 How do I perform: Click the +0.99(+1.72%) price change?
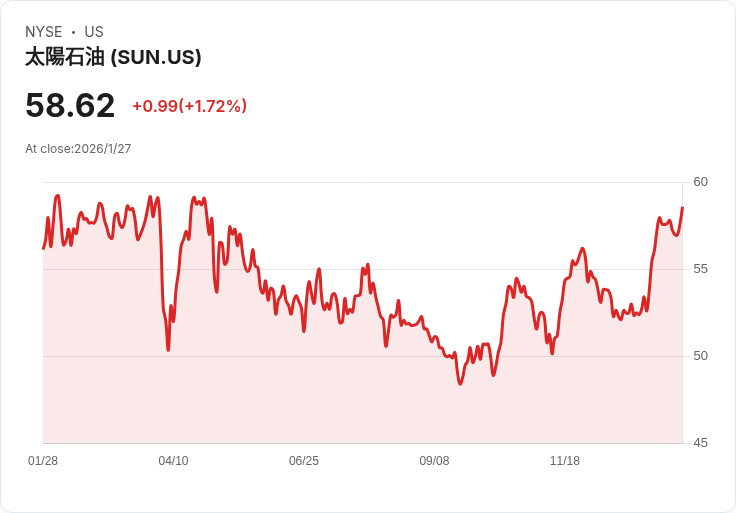189,106
